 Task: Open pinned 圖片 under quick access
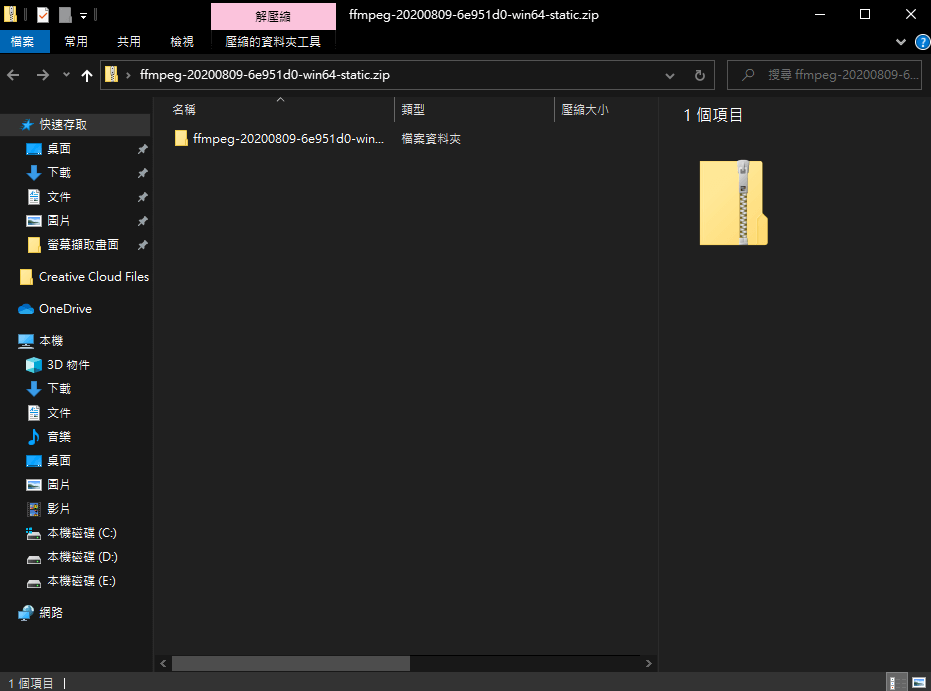[59, 220]
